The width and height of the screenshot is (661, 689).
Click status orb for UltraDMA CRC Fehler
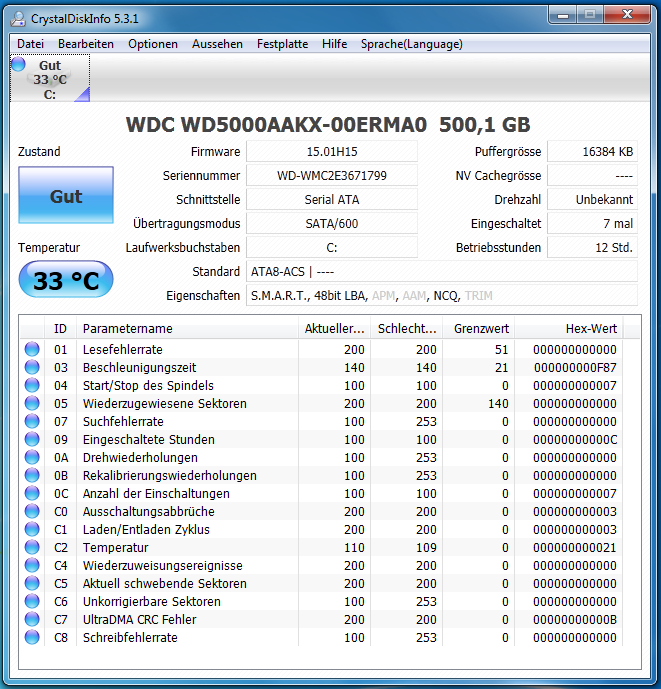[32, 620]
